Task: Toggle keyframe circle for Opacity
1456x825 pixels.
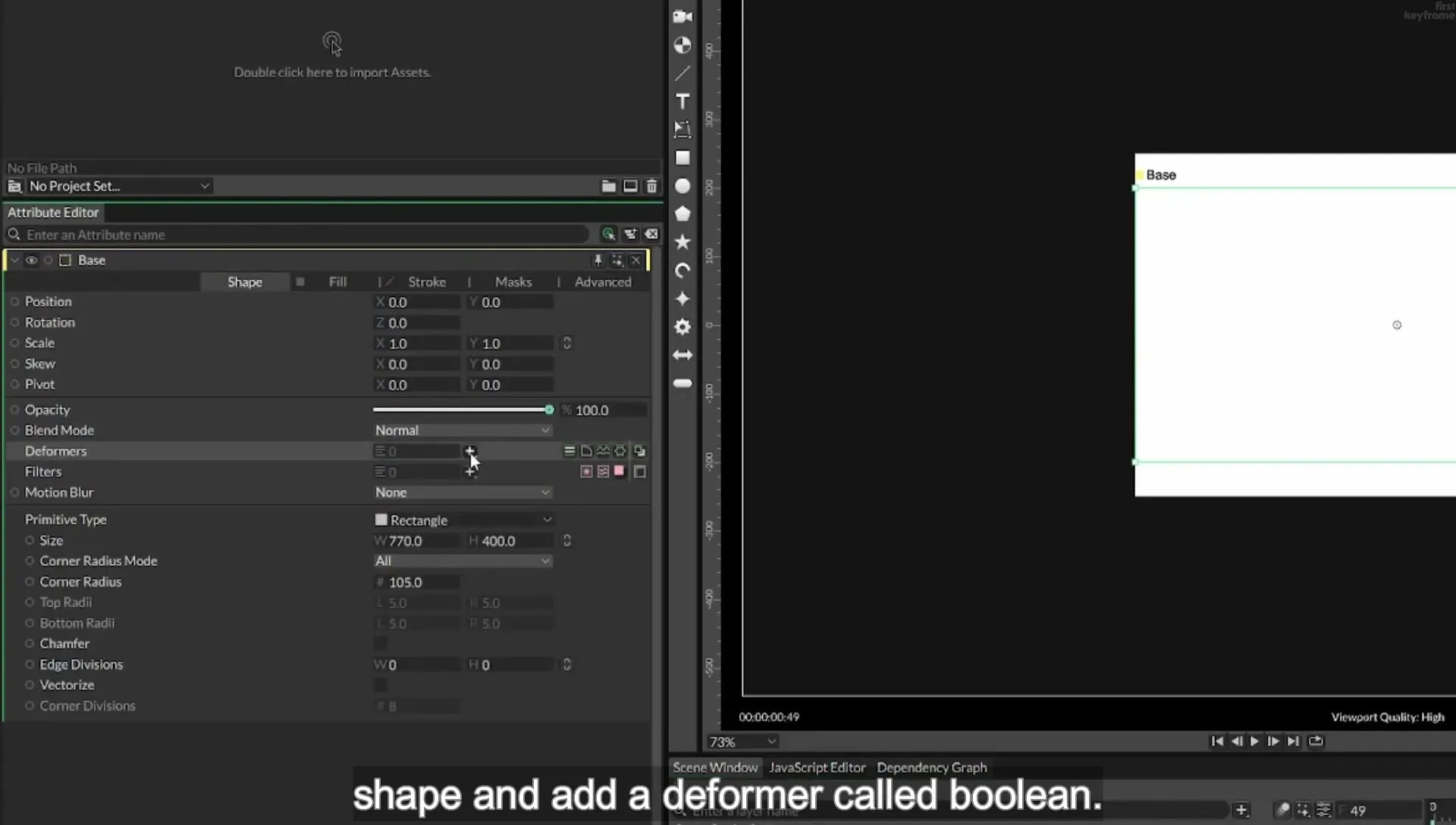Action: [x=14, y=410]
